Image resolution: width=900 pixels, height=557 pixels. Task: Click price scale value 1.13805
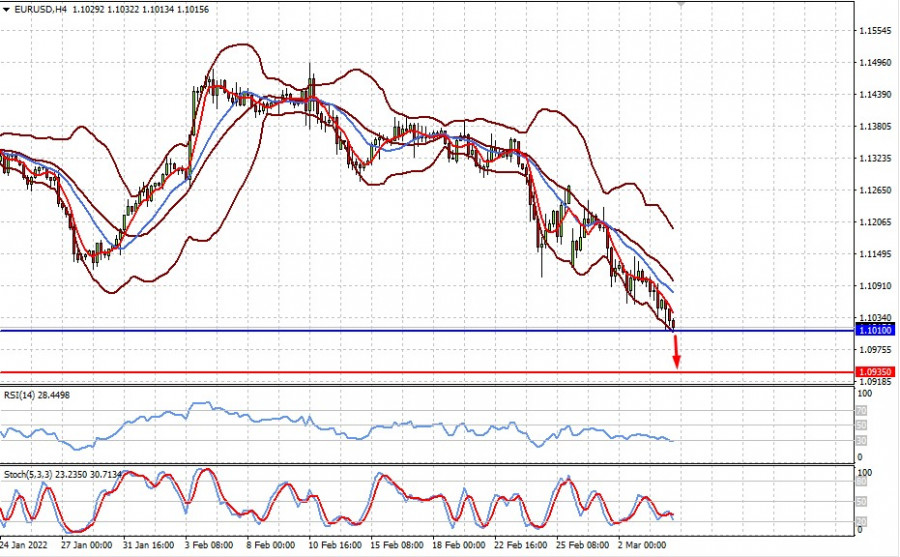[875, 126]
